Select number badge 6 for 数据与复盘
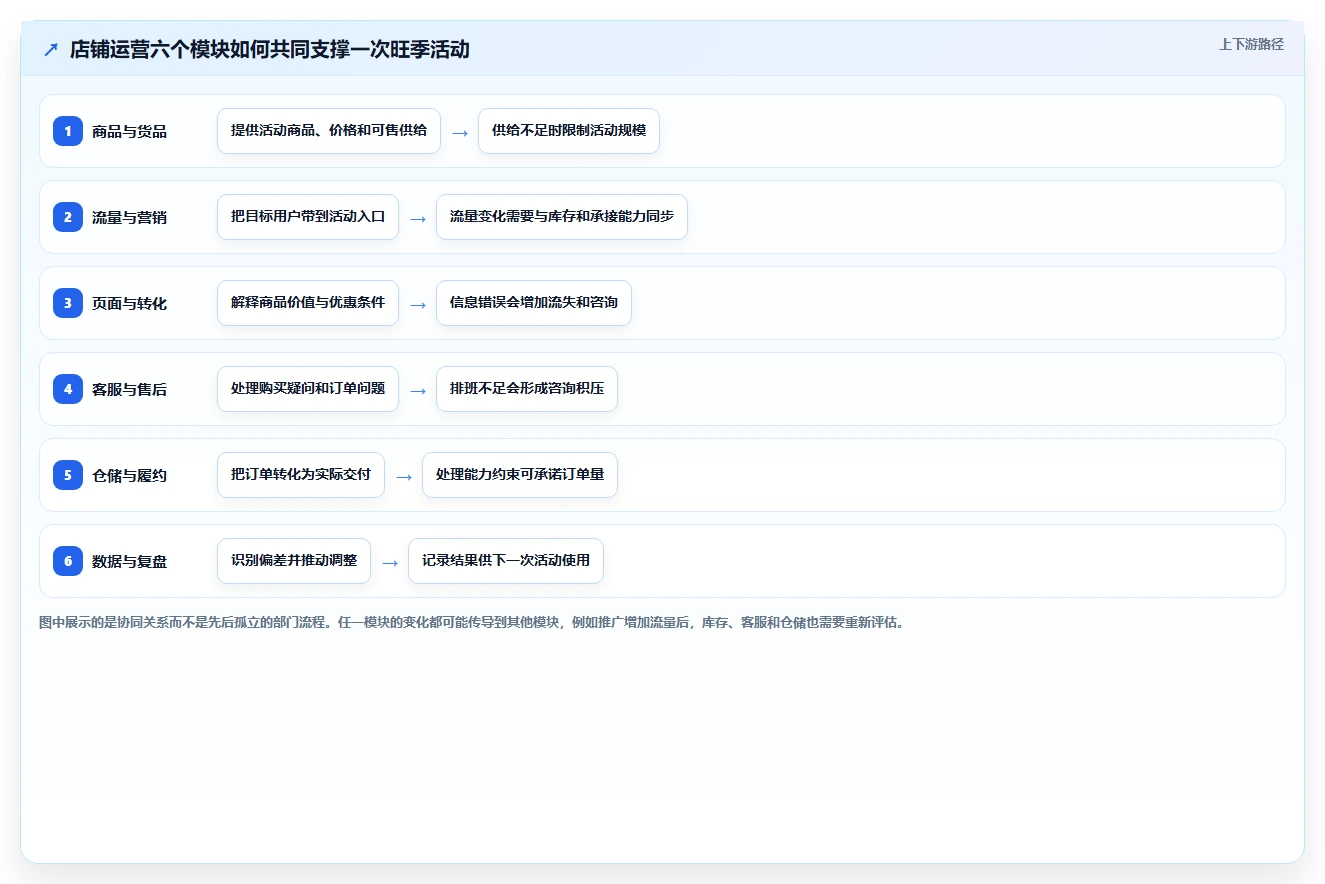The height and width of the screenshot is (884, 1325). [x=68, y=560]
